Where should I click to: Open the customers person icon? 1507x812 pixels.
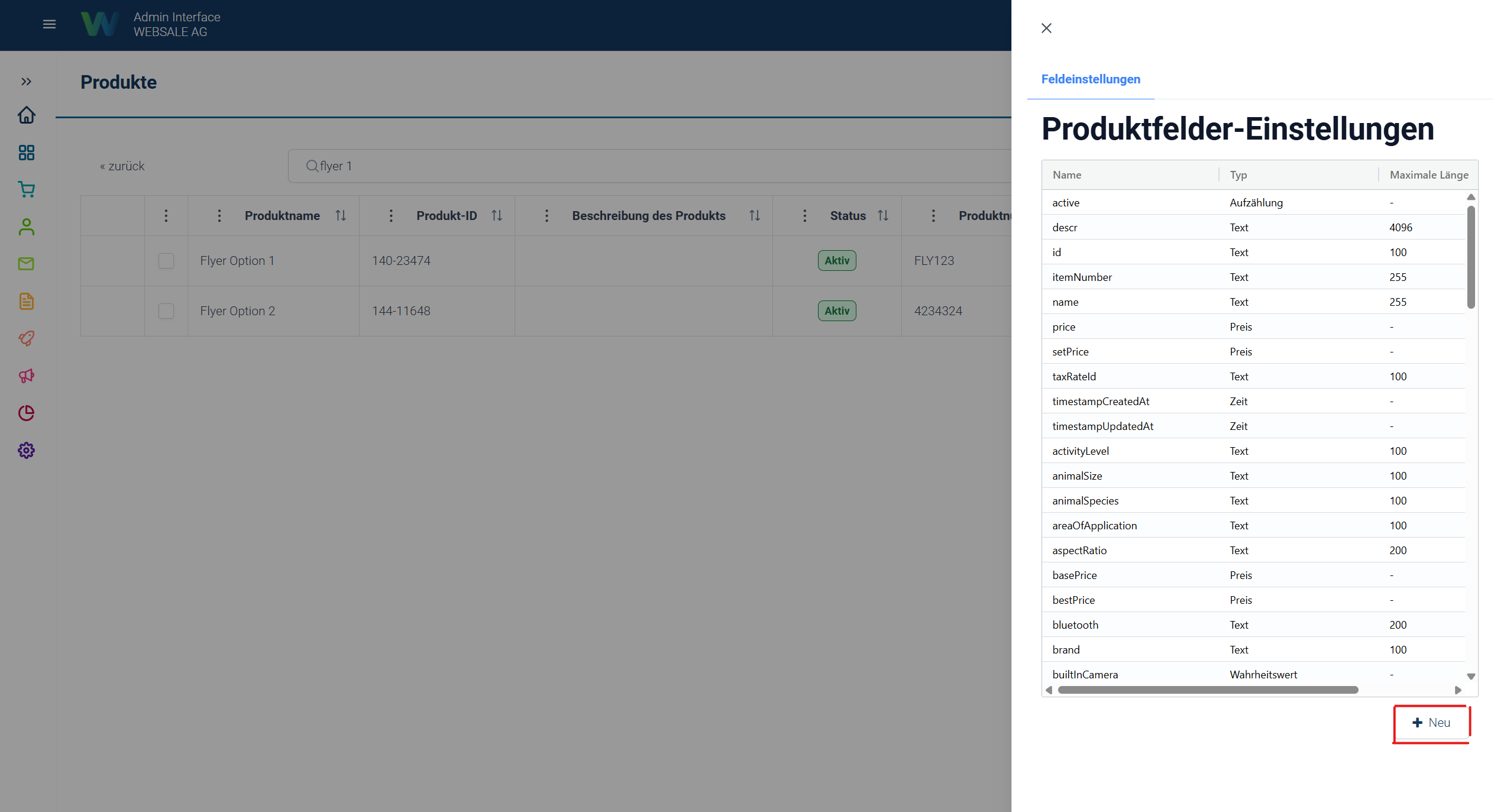[x=27, y=227]
